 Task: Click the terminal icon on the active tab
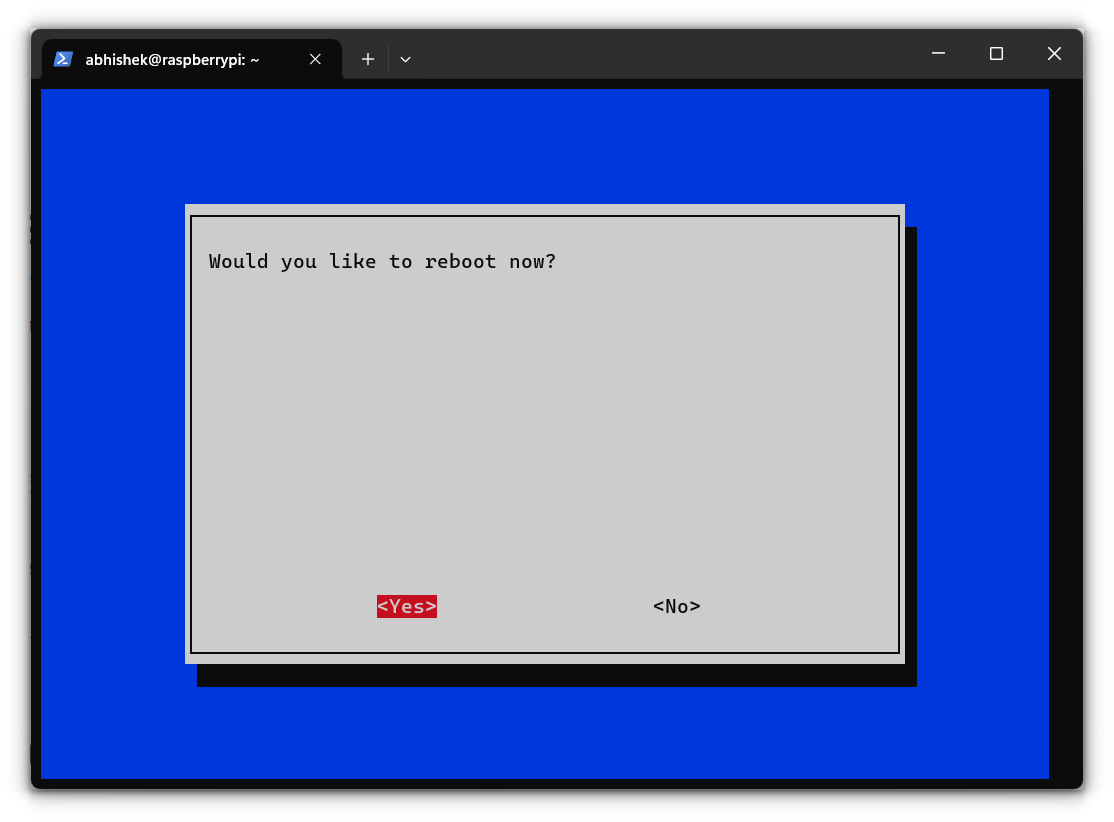point(63,59)
